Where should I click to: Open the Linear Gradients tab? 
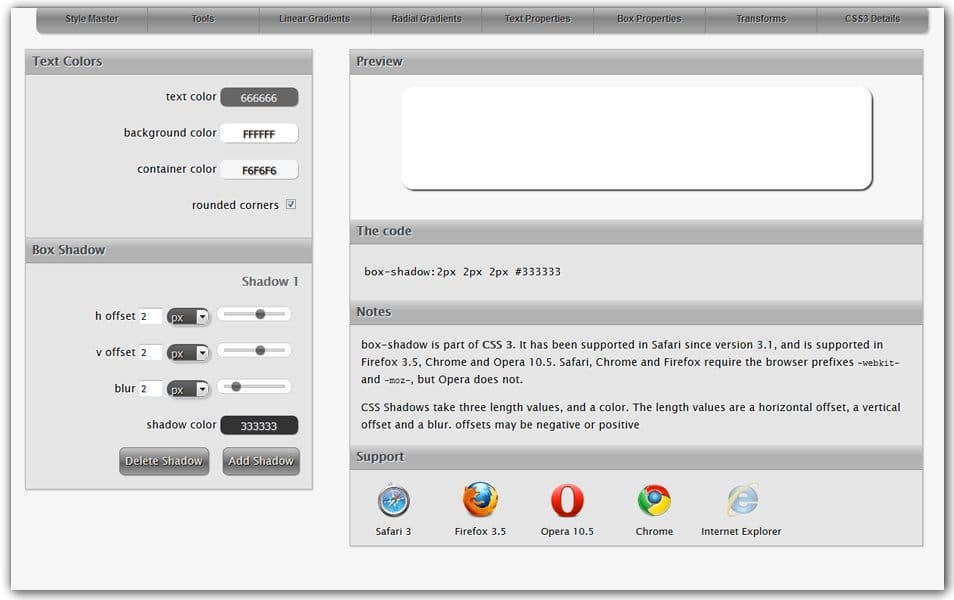(x=314, y=19)
